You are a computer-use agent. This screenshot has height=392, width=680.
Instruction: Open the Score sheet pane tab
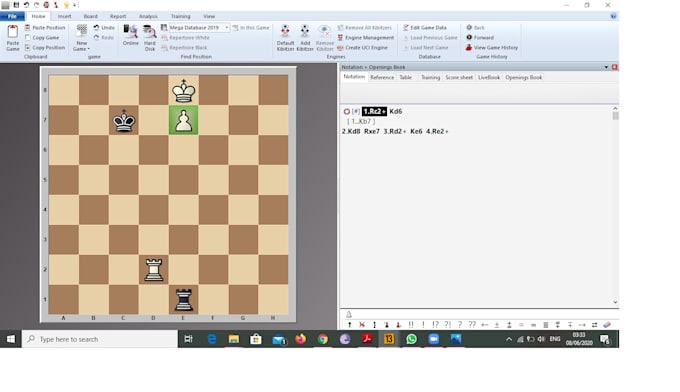(x=459, y=77)
